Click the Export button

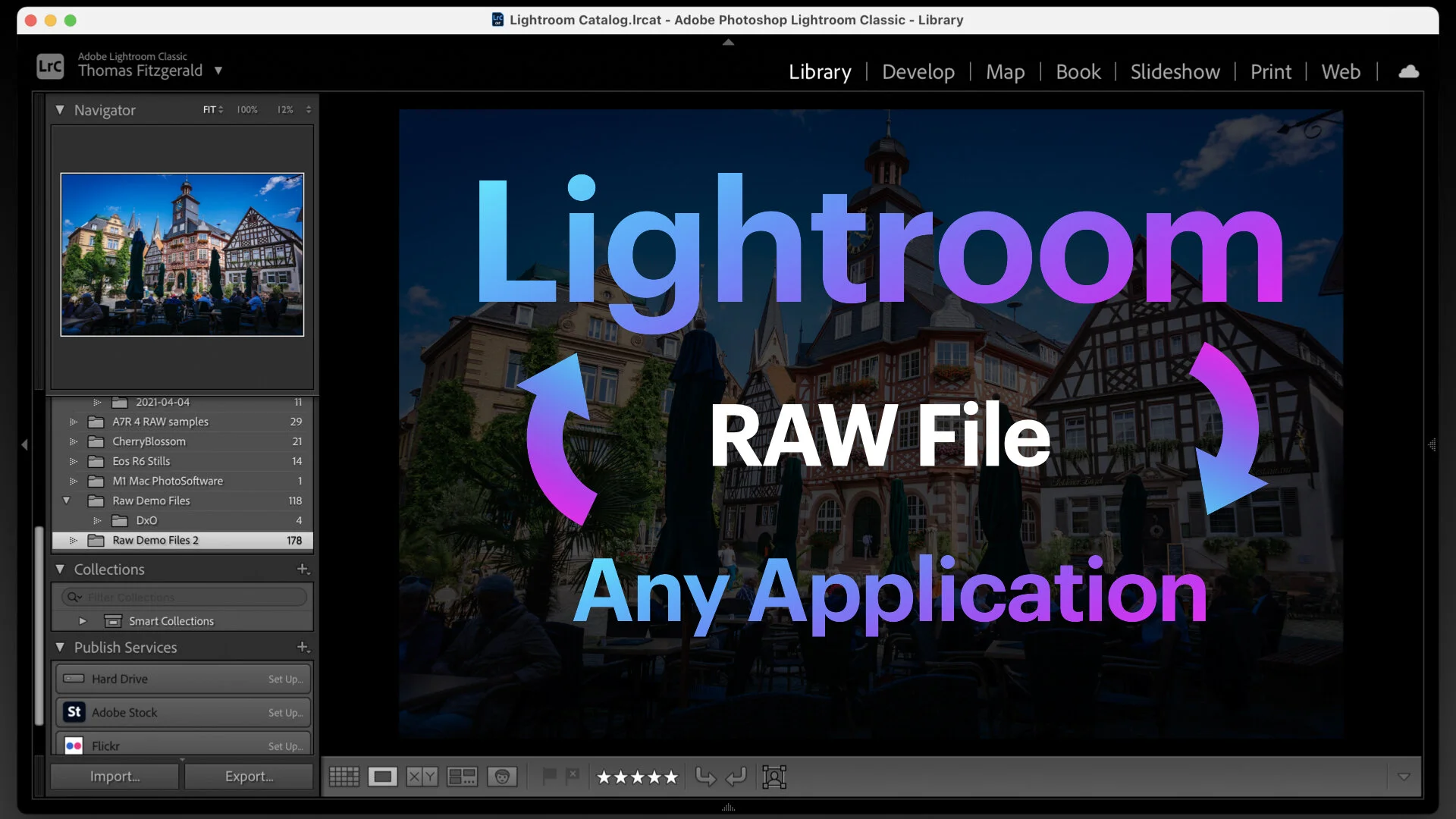coord(249,777)
